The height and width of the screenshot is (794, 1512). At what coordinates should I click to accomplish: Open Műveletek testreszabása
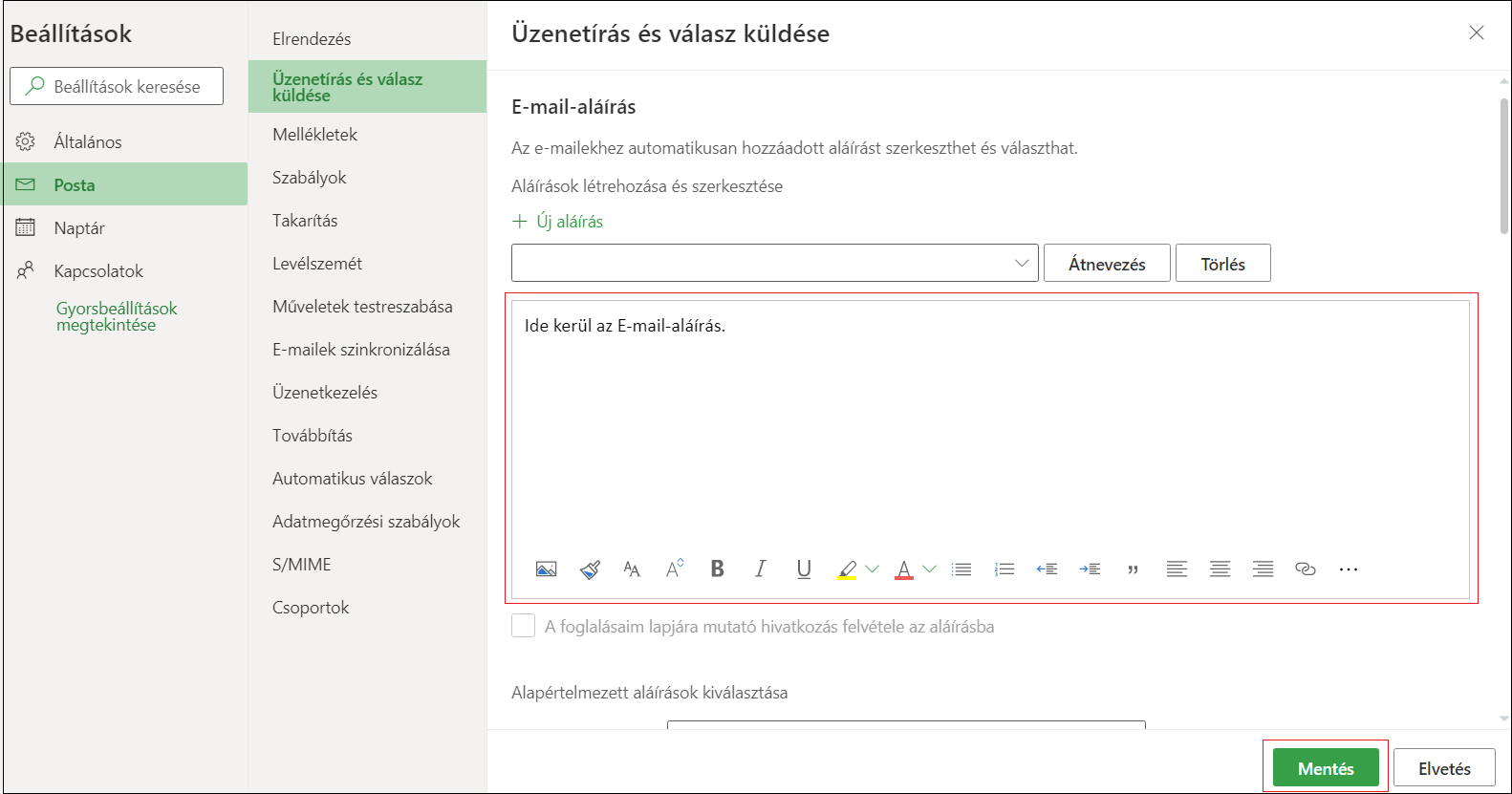pos(362,307)
